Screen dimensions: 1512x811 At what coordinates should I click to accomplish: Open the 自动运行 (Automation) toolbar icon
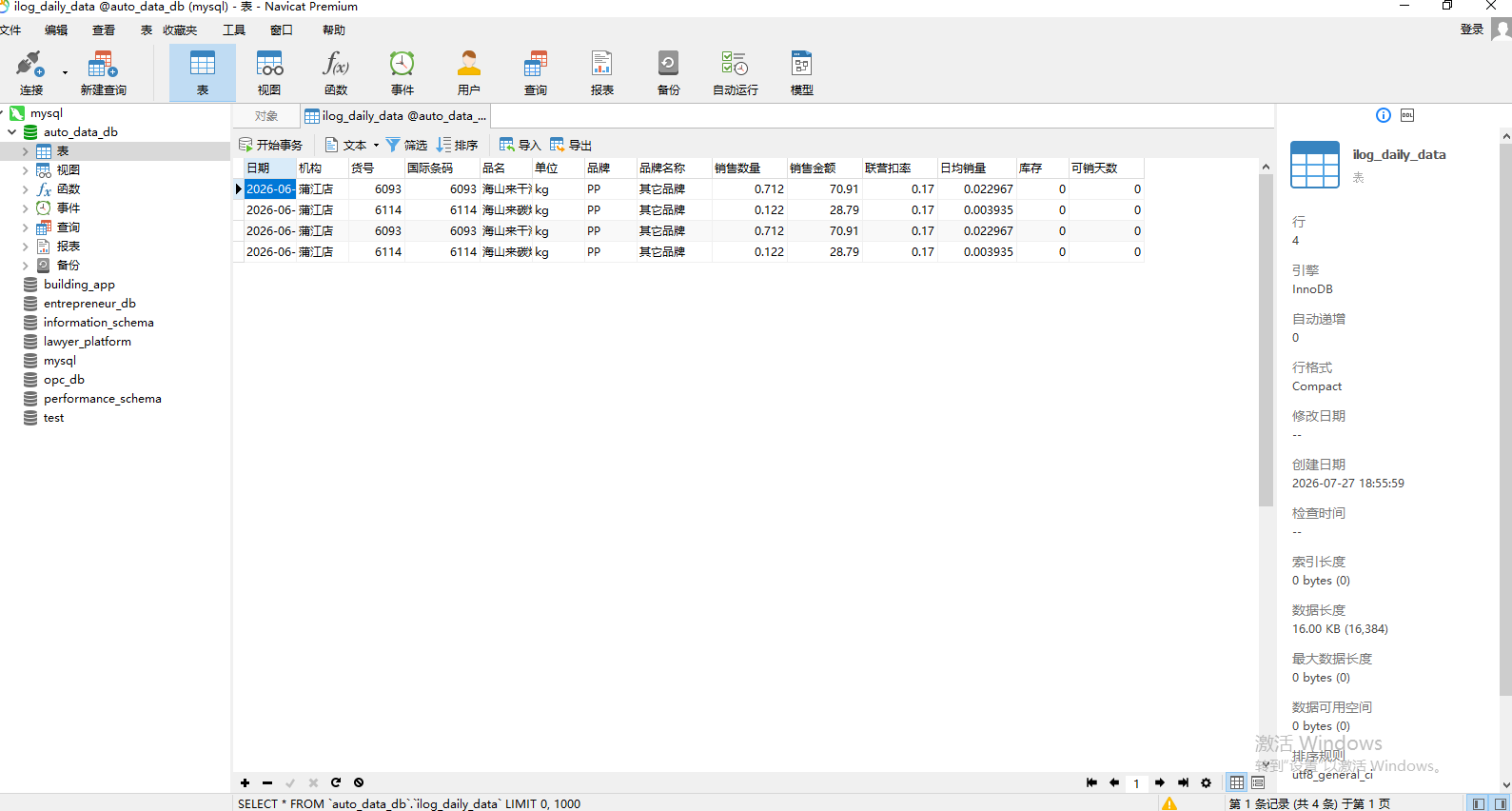point(736,73)
